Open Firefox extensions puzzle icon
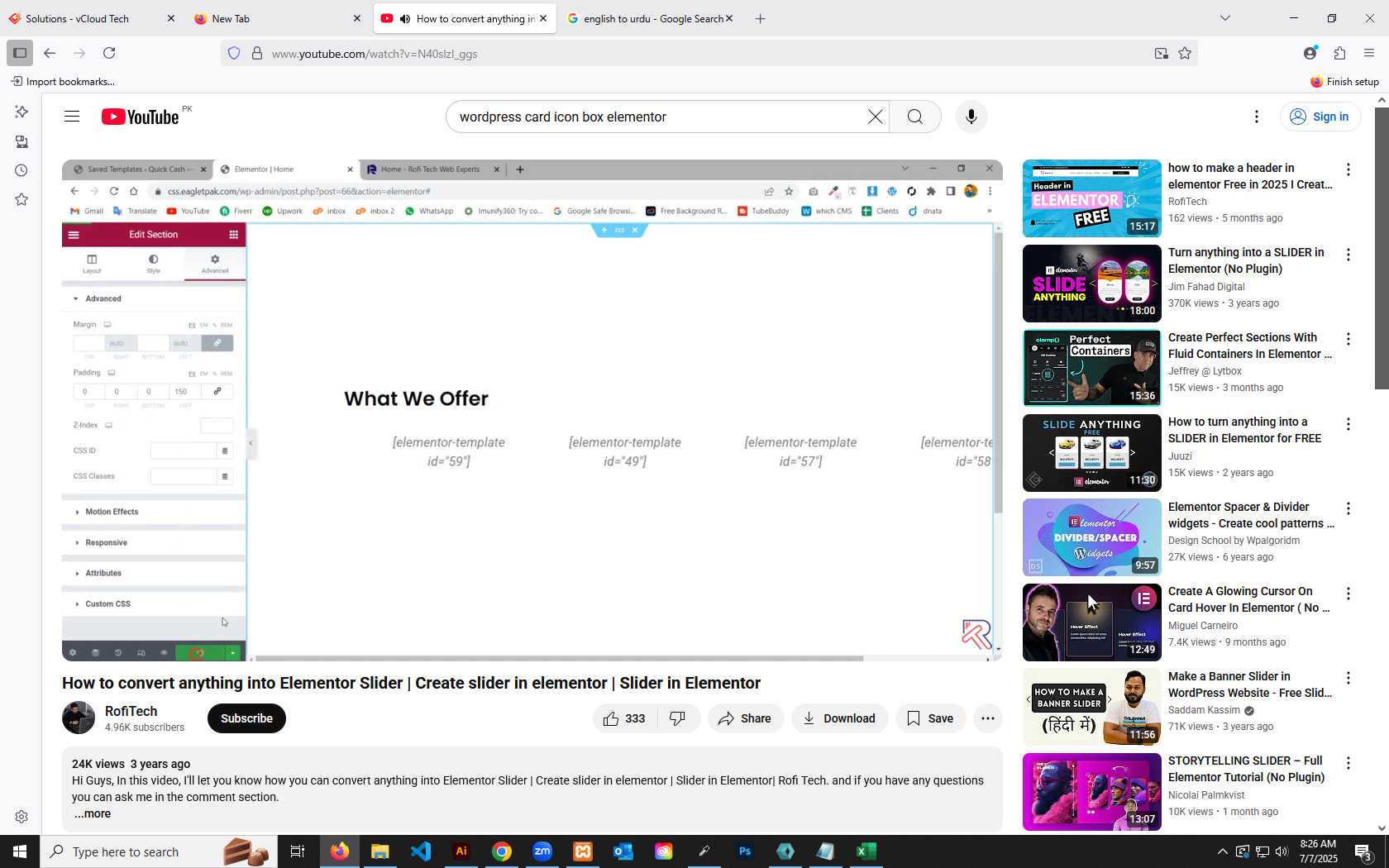 click(x=1339, y=53)
